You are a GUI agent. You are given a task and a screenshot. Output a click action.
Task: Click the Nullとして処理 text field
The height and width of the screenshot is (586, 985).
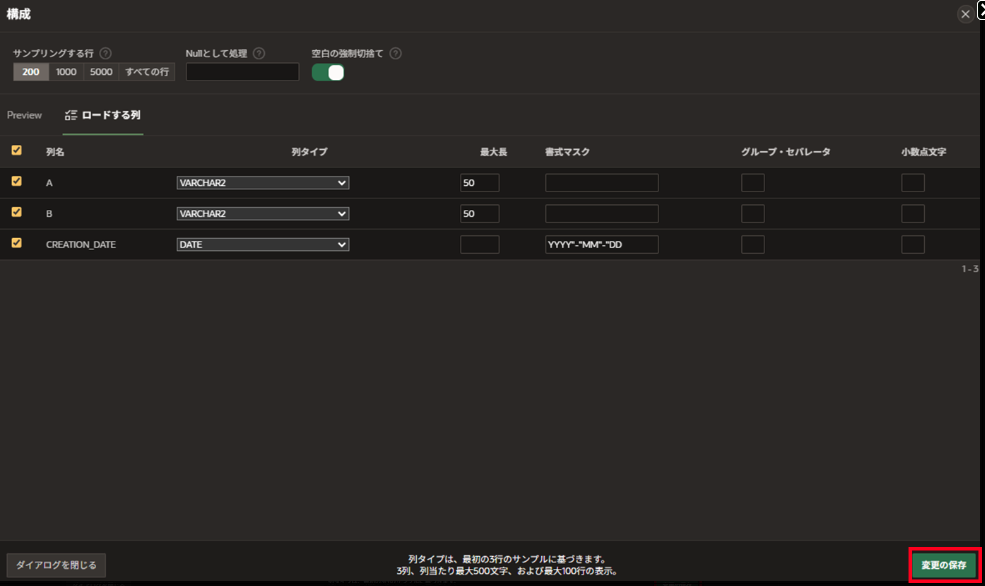242,72
